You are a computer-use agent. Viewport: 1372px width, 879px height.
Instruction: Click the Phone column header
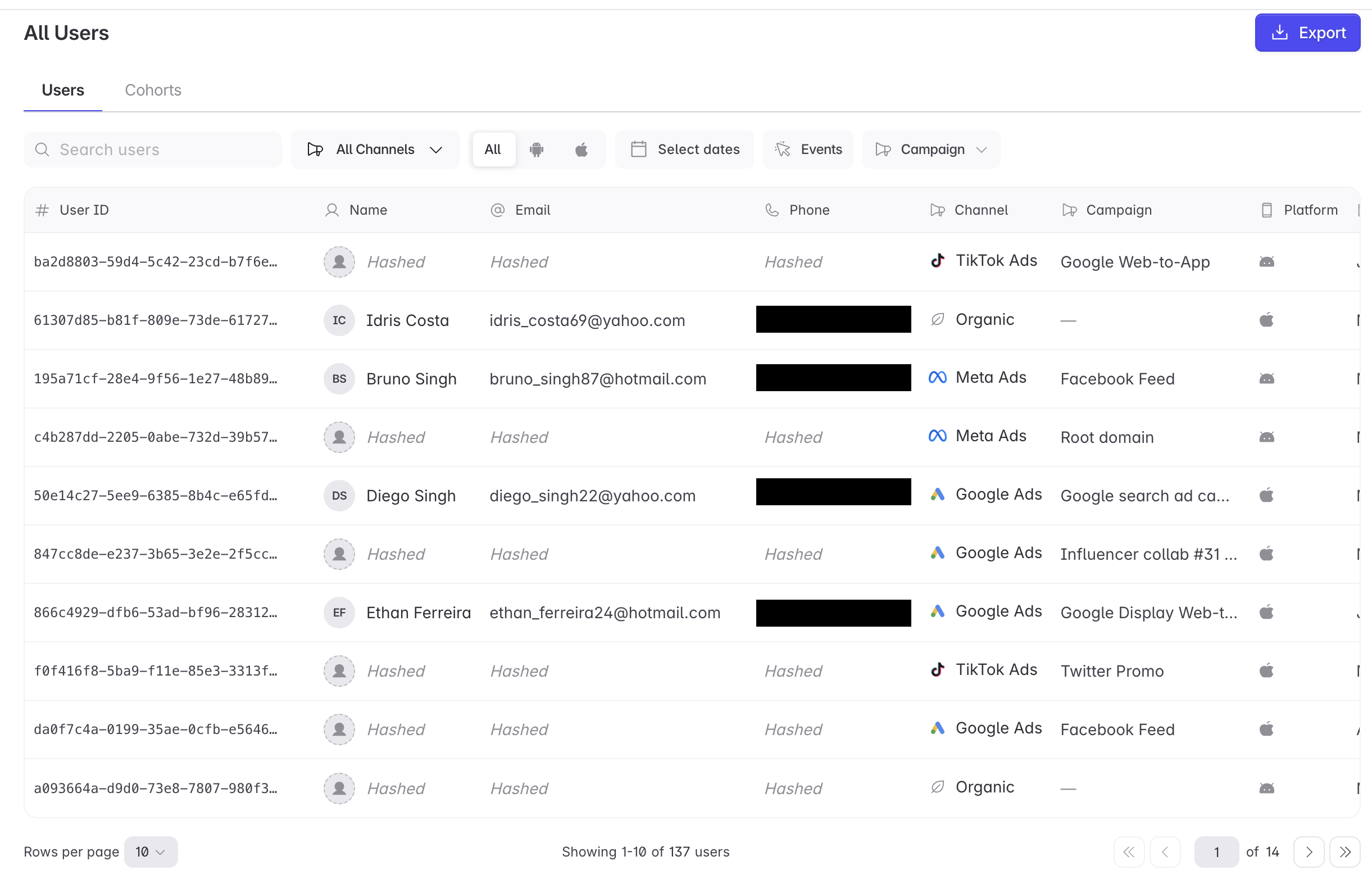pos(797,210)
